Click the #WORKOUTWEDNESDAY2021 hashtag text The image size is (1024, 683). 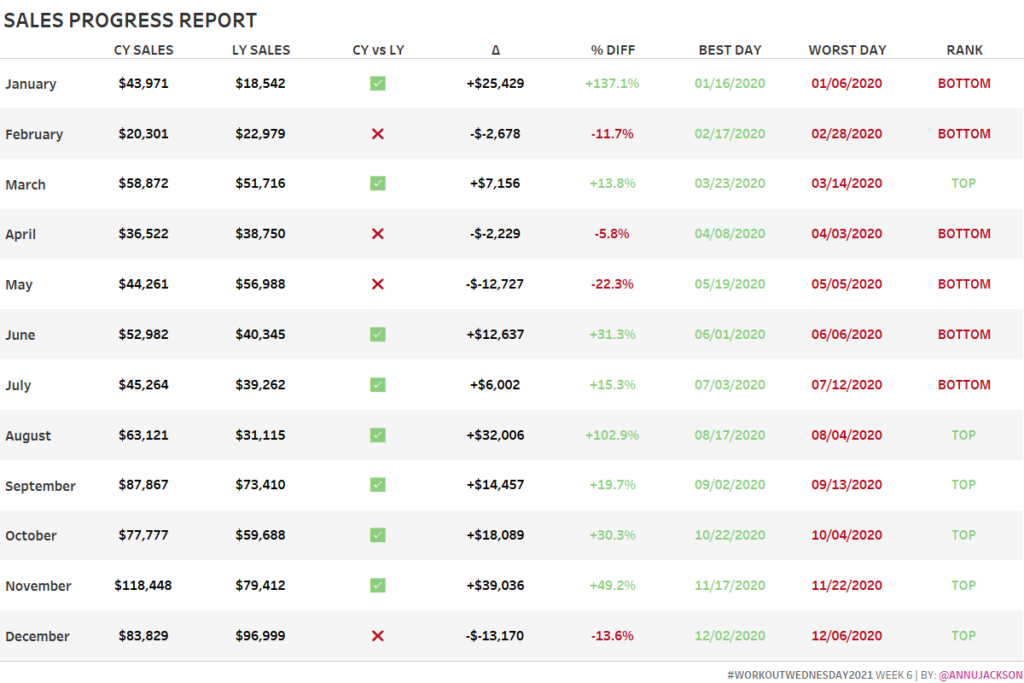point(799,675)
